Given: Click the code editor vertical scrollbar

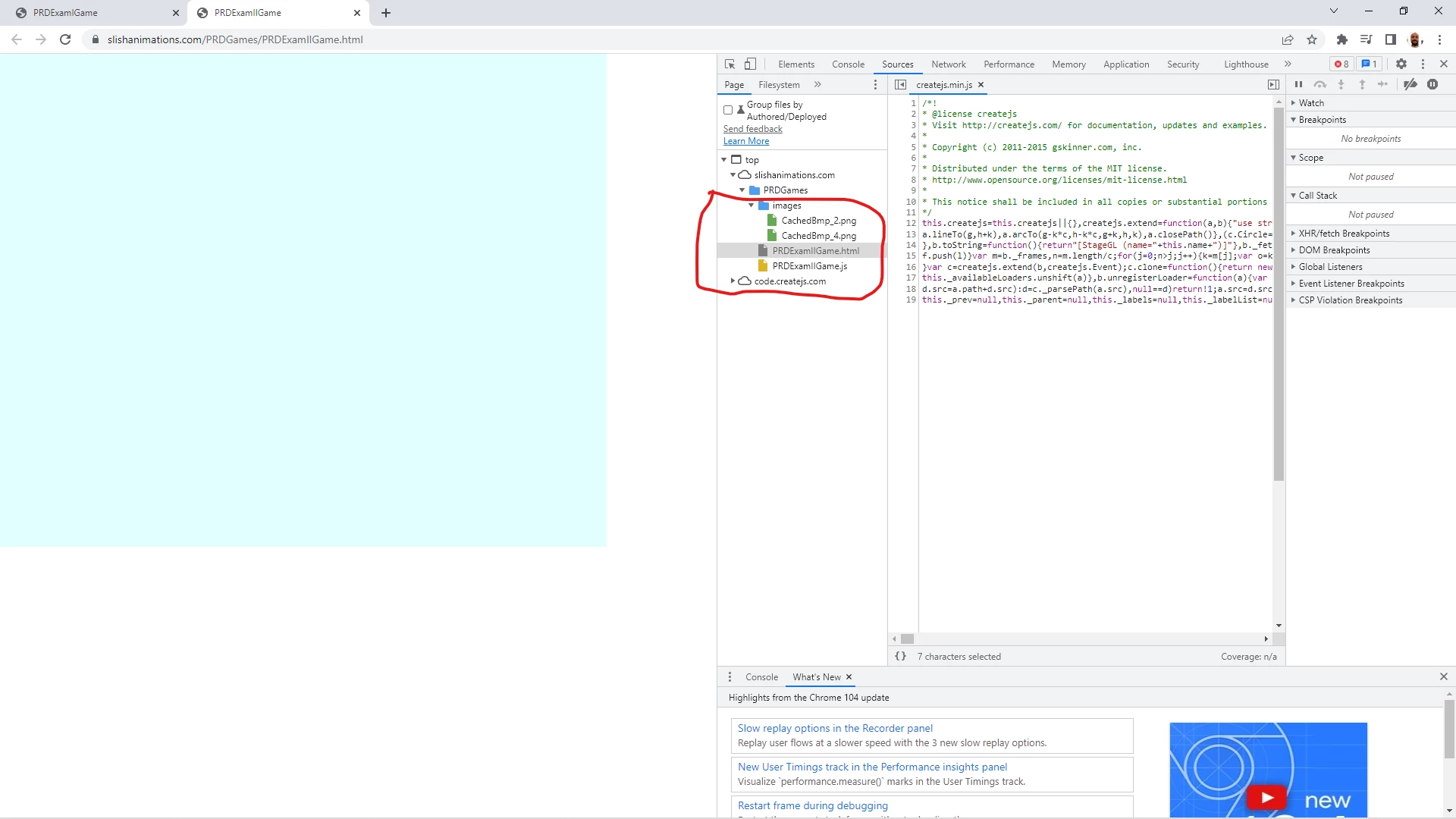Looking at the screenshot, I should click(1279, 303).
